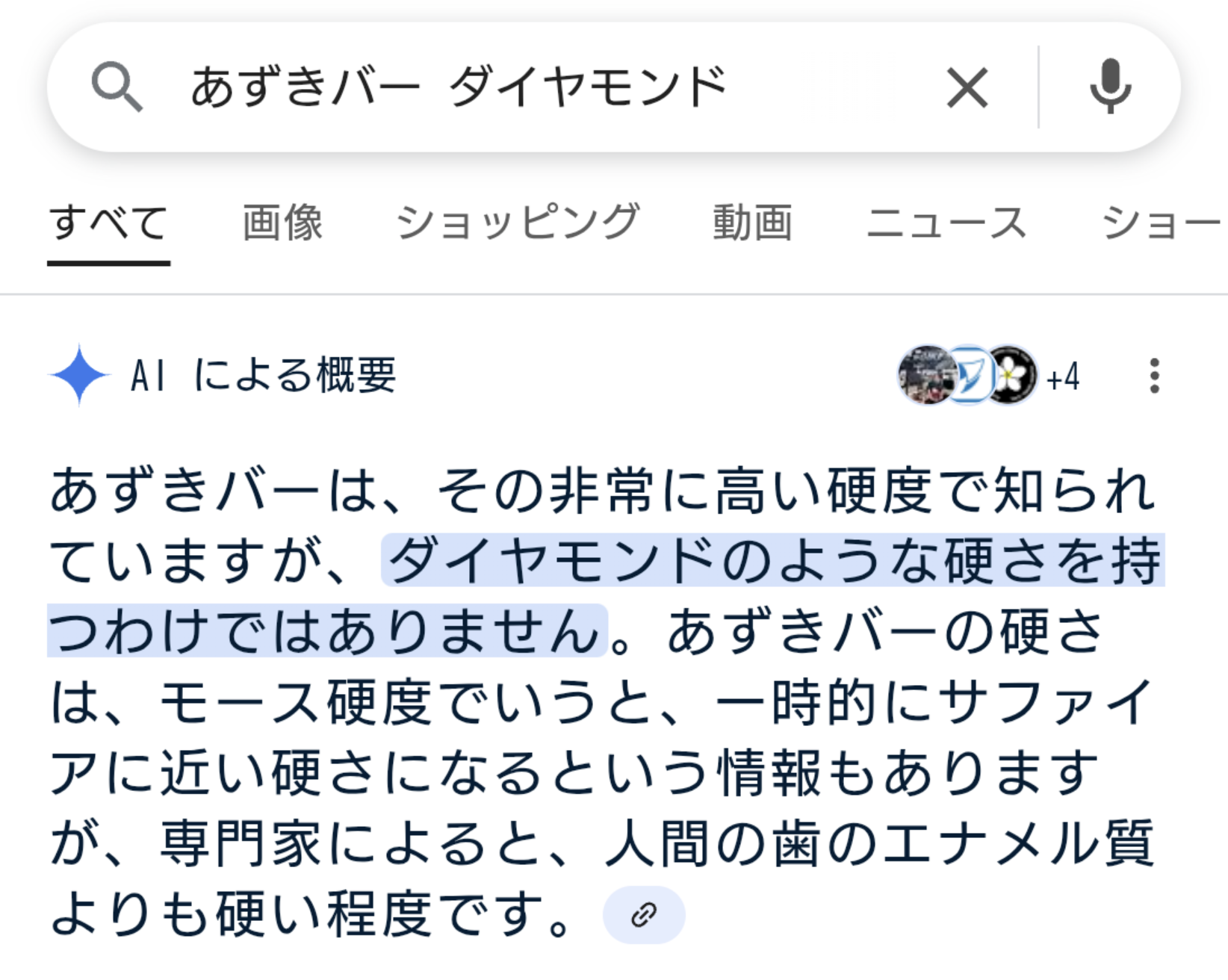1228x980 pixels.
Task: Tap the blue AI sparkle icon
Action: [x=79, y=375]
